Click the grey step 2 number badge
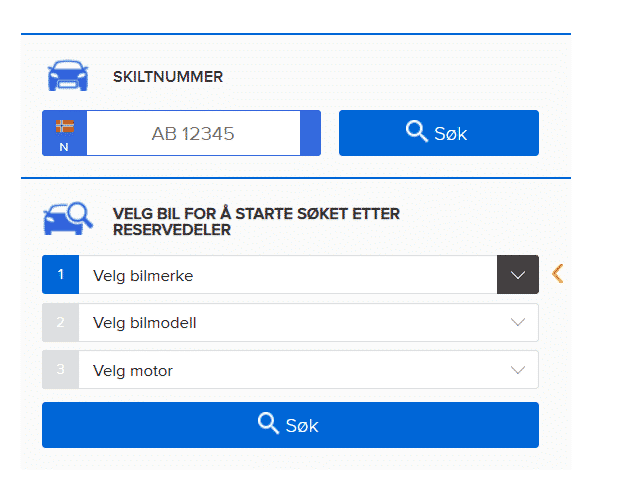Viewport: 624px width, 492px height. 60,322
